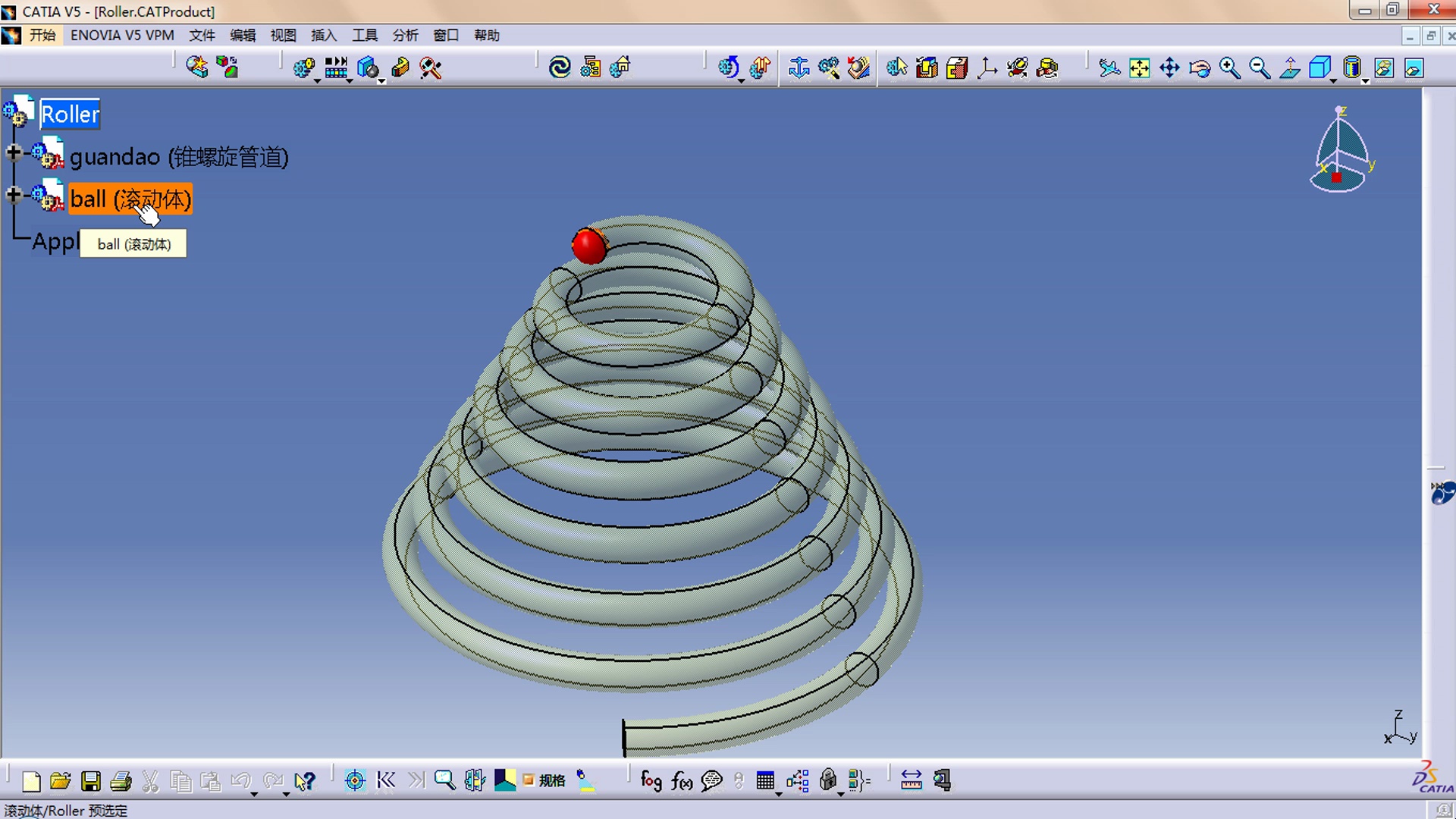The height and width of the screenshot is (819, 1456).
Task: Switch to Isometric View
Action: tap(1319, 68)
